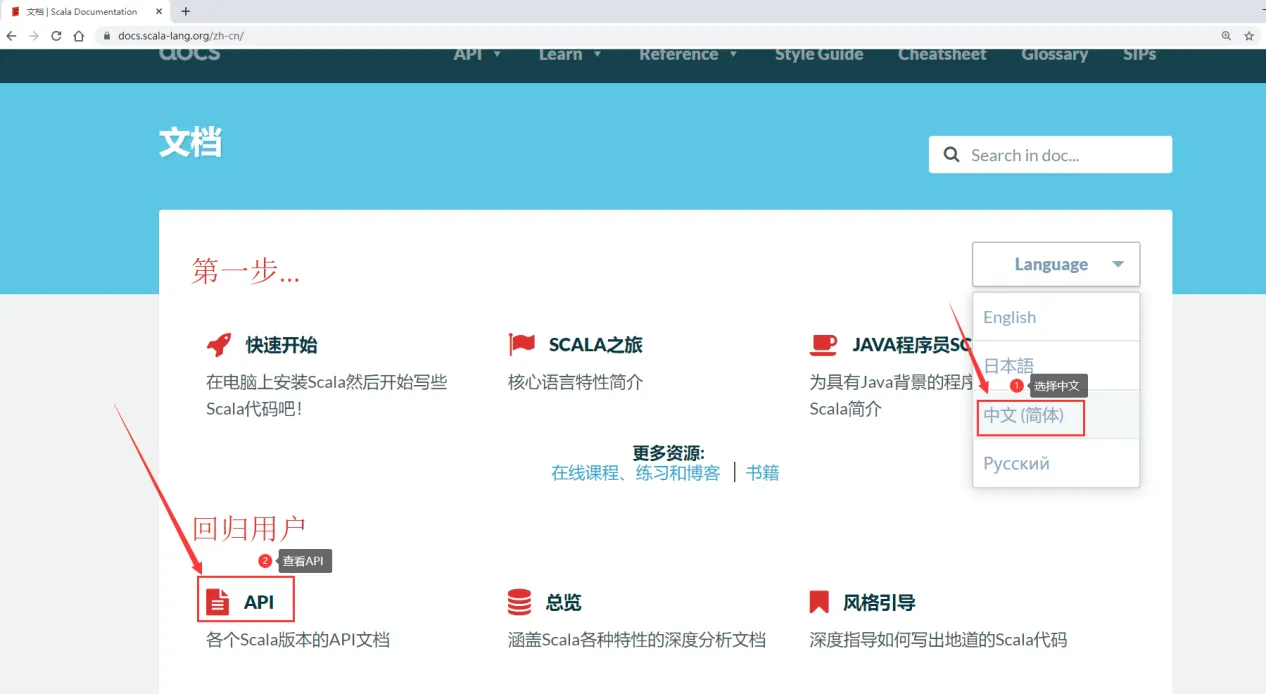Click the document icon beside API

[x=217, y=602]
